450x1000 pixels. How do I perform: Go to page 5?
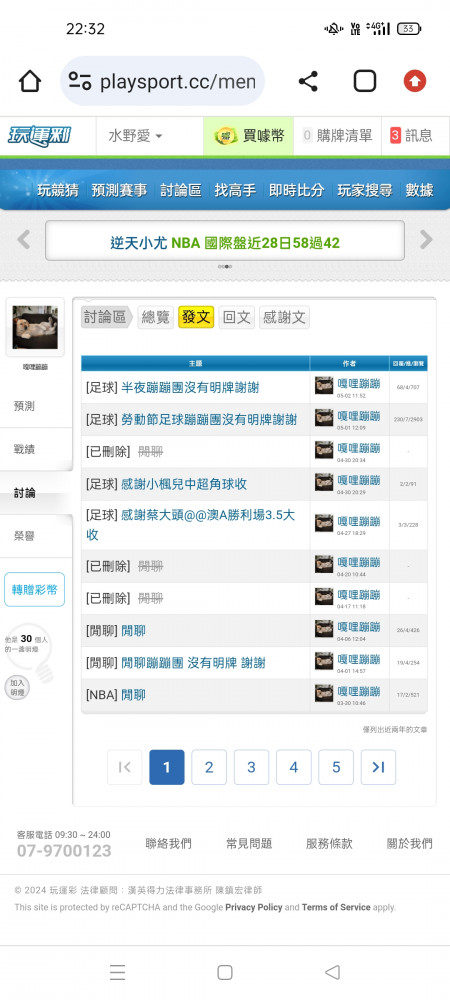336,767
